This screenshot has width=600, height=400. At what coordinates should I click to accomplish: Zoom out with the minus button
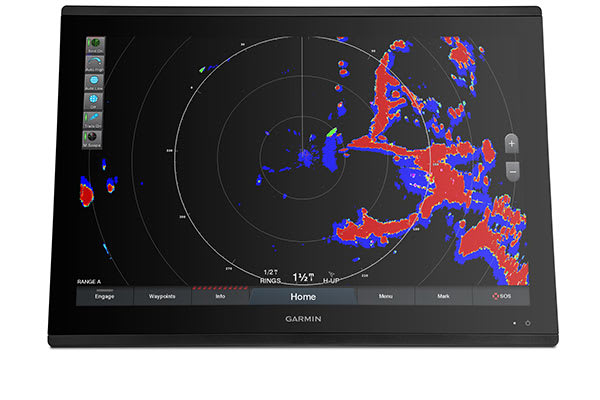tap(512, 171)
